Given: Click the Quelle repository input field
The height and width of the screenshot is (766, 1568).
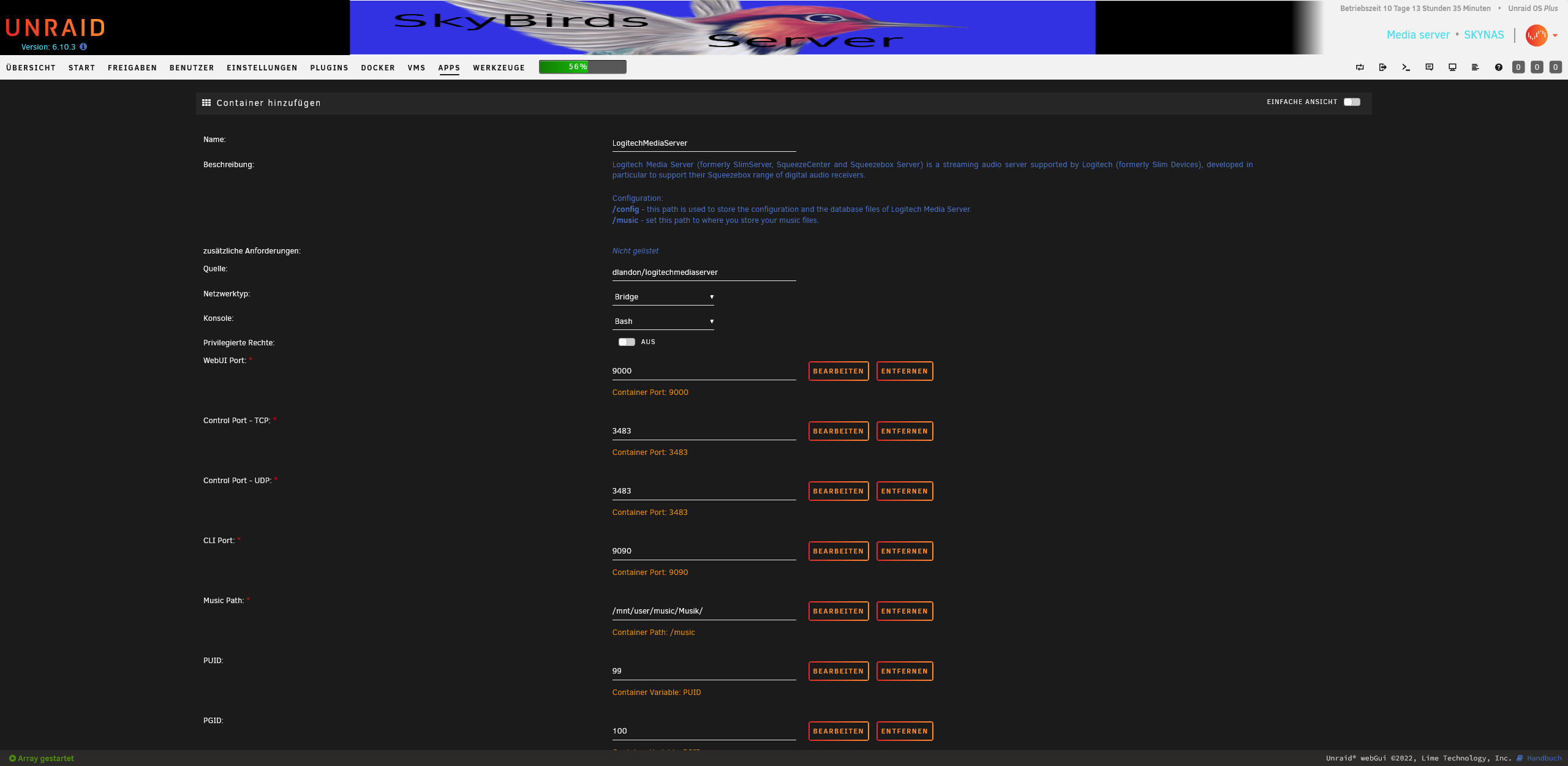Looking at the screenshot, I should click(704, 272).
